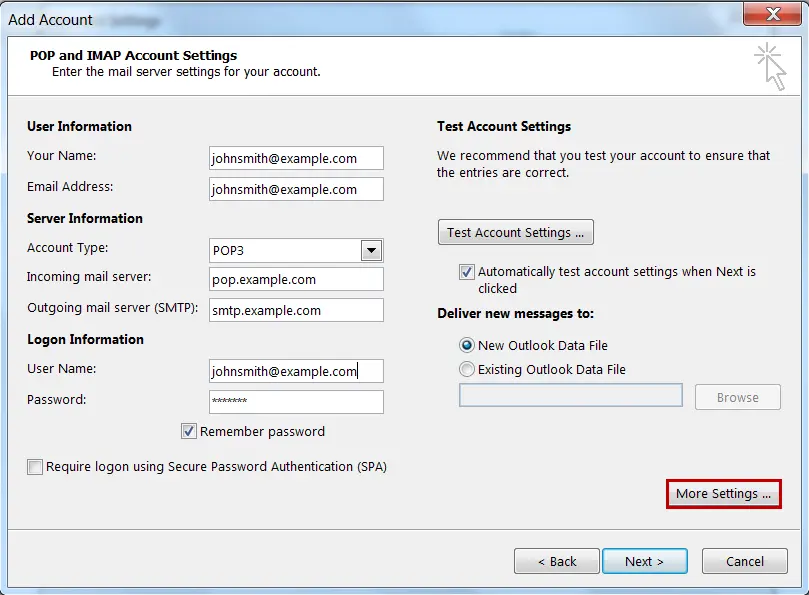Click the Test Account Settings button

pyautogui.click(x=516, y=232)
